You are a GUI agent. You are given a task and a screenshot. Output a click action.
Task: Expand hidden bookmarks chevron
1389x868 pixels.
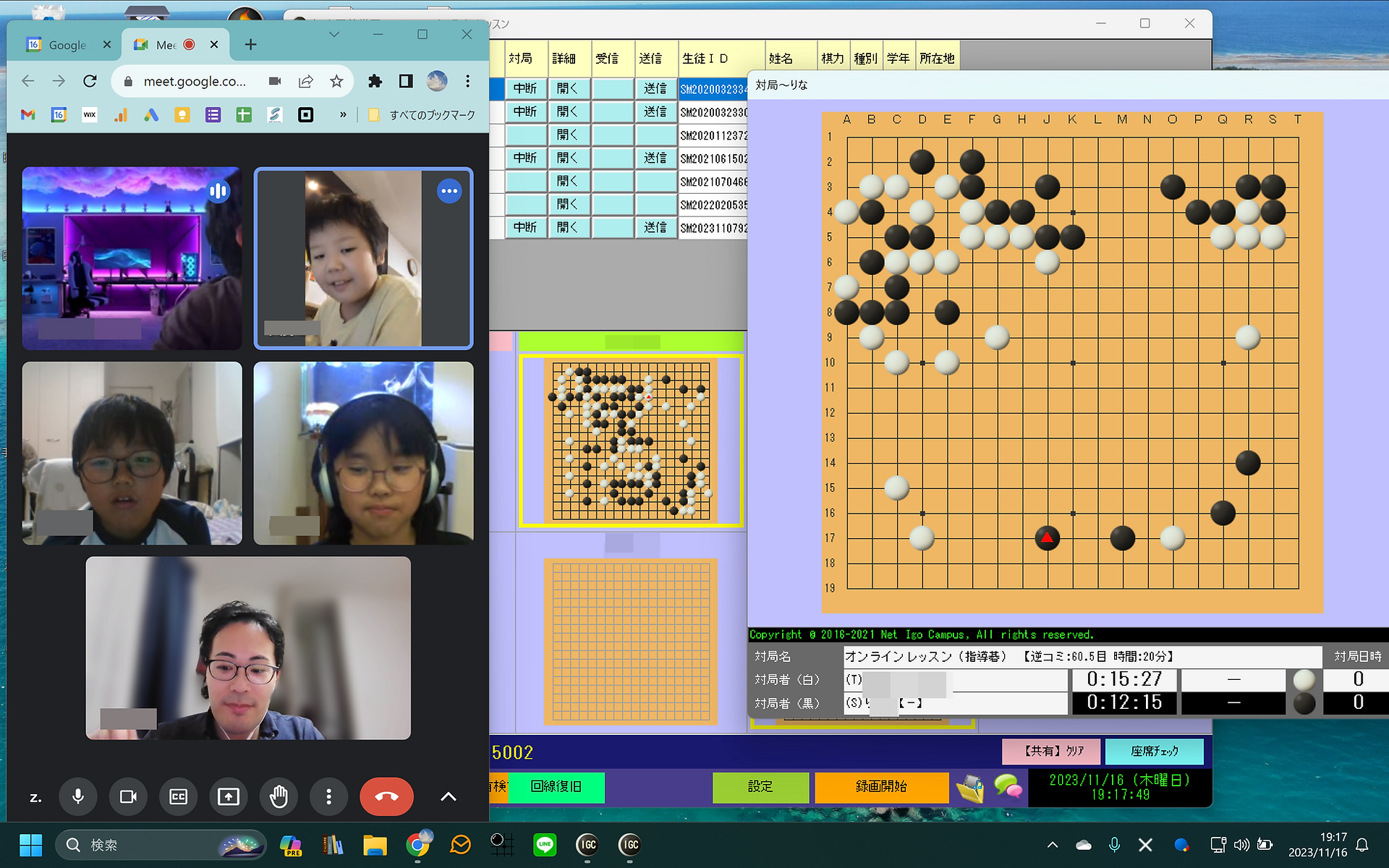coord(343,114)
